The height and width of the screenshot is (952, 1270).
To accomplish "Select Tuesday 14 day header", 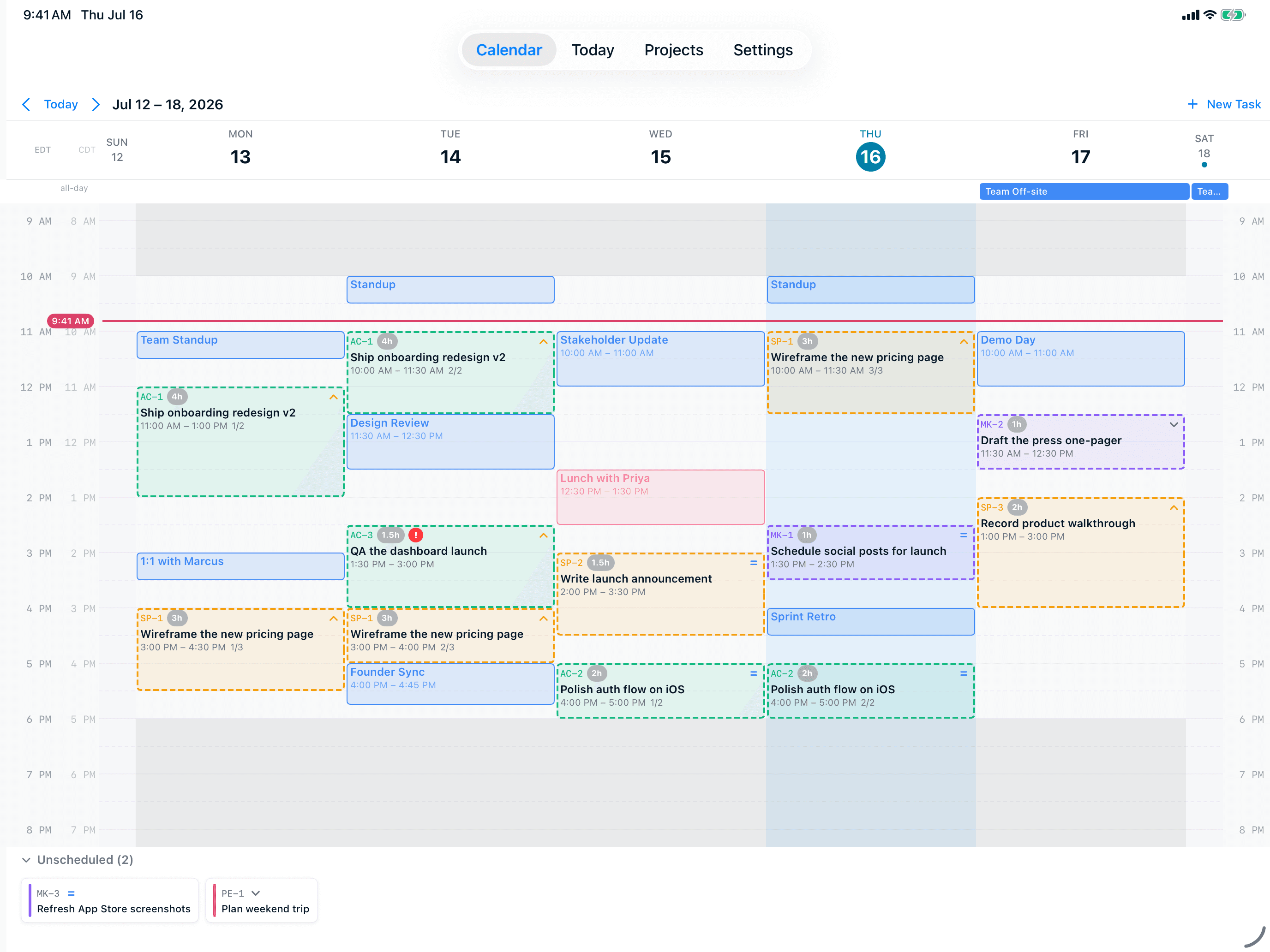I will 451,149.
